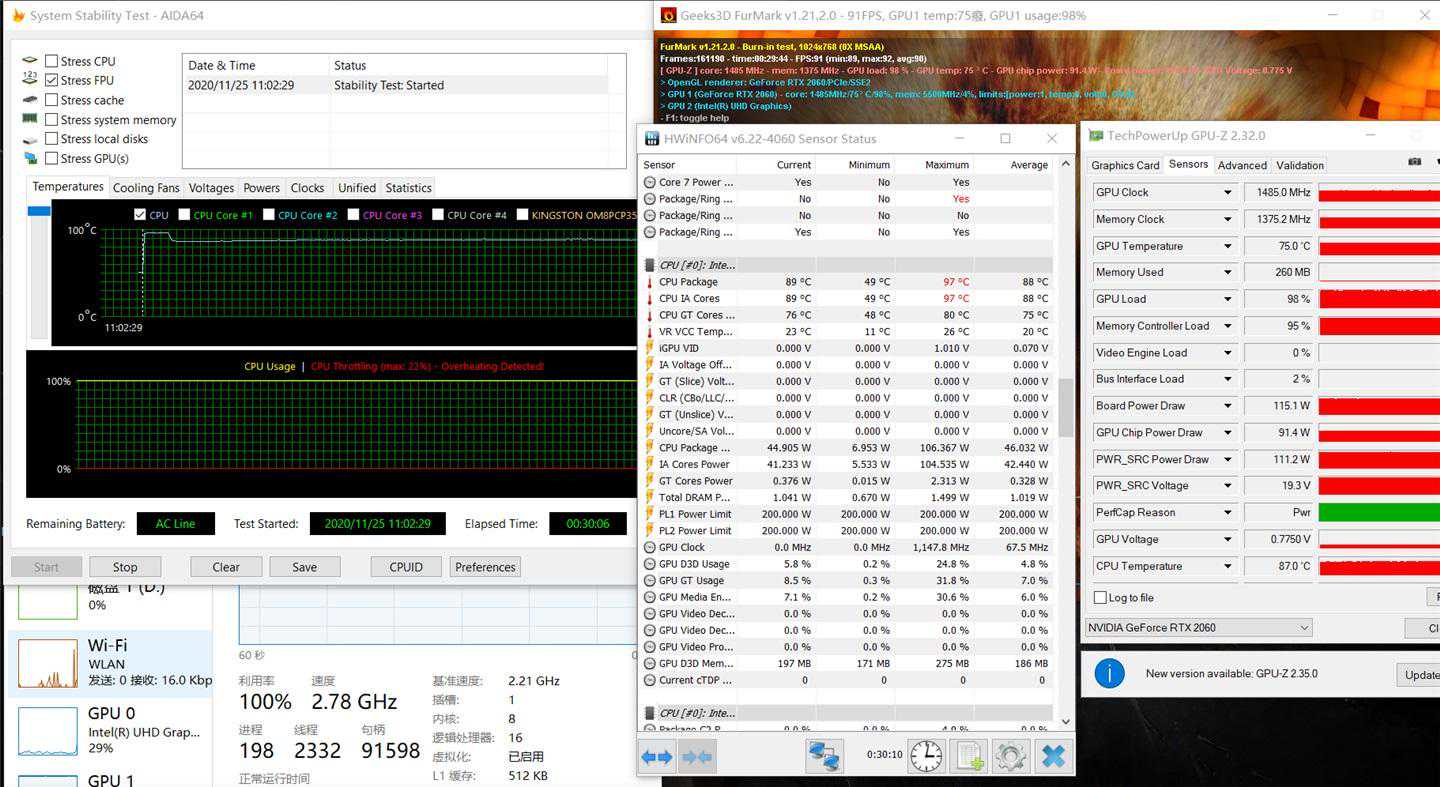Open the Graphics Card tab in GPU-Z

click(x=1125, y=166)
